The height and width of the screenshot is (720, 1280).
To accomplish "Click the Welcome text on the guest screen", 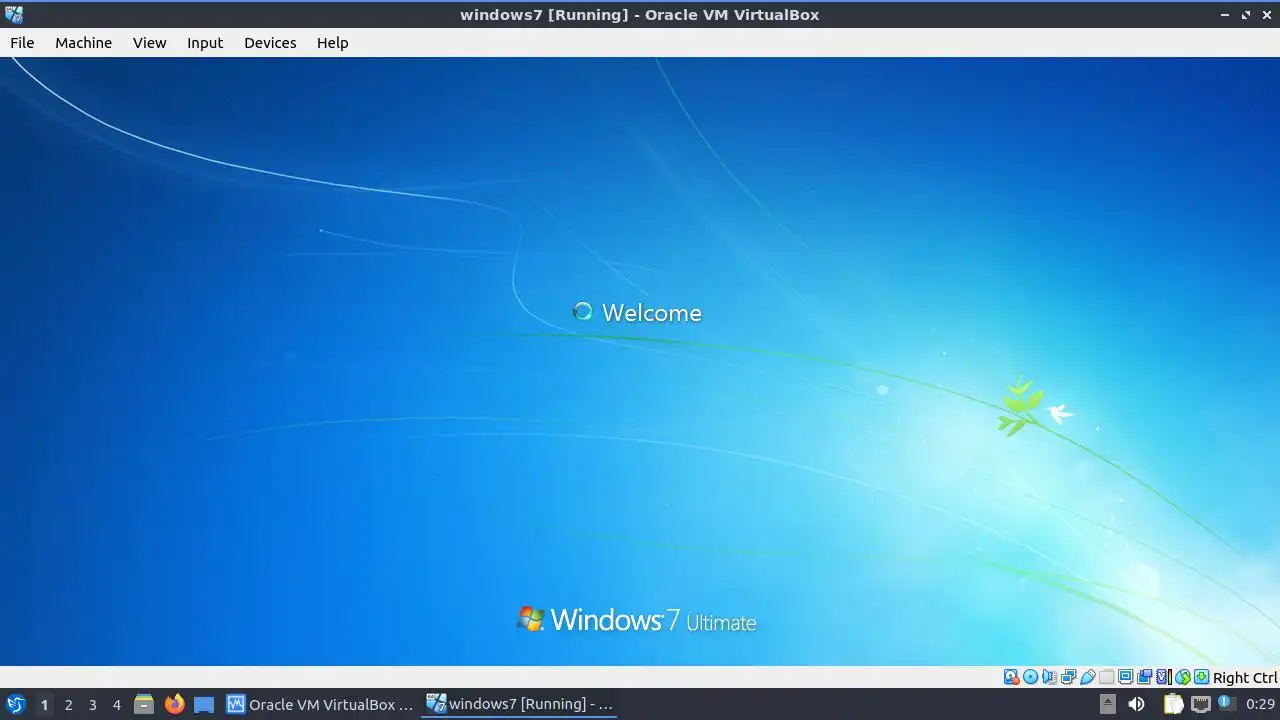I will point(652,313).
